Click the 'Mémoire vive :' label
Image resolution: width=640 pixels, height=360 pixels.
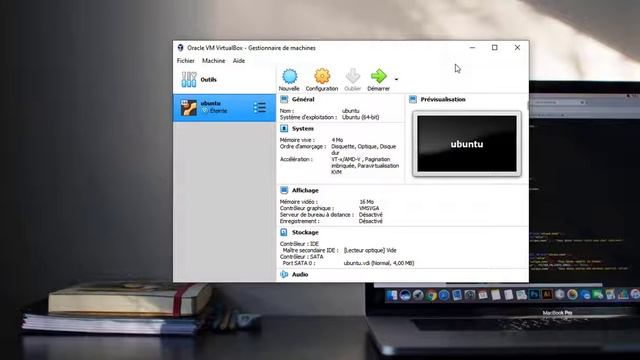[297, 140]
